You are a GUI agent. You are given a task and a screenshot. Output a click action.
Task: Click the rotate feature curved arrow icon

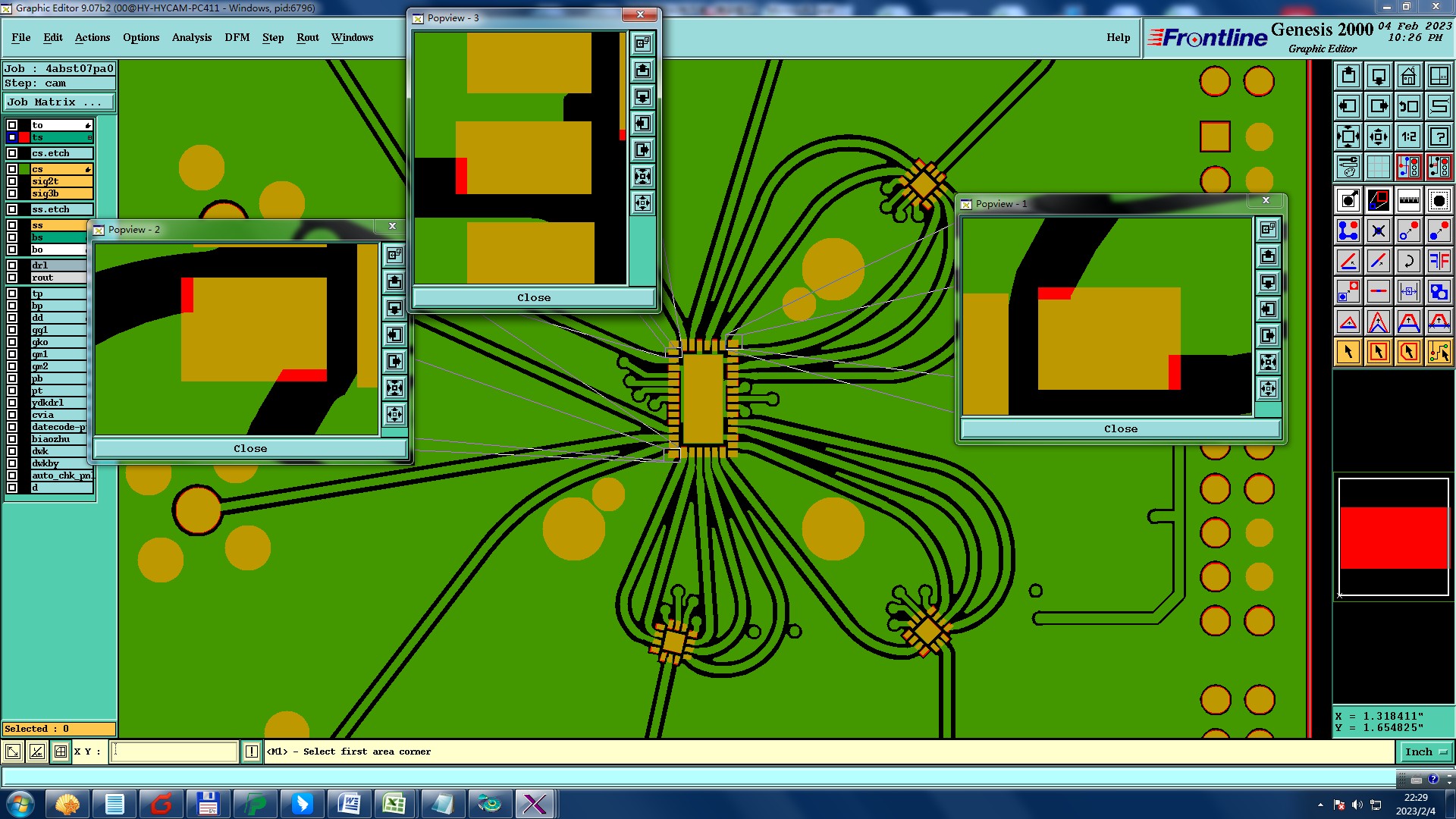coord(1408,261)
